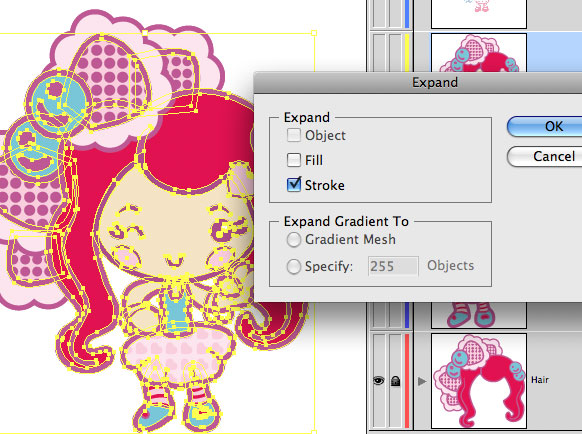Click the 255 Objects number field

click(393, 266)
